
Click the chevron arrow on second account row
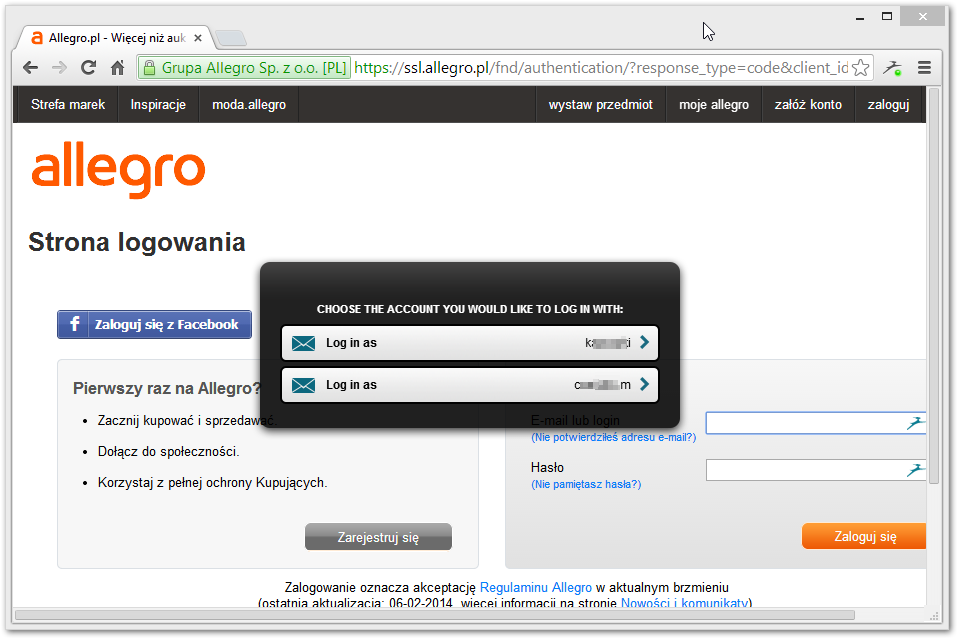coord(644,384)
